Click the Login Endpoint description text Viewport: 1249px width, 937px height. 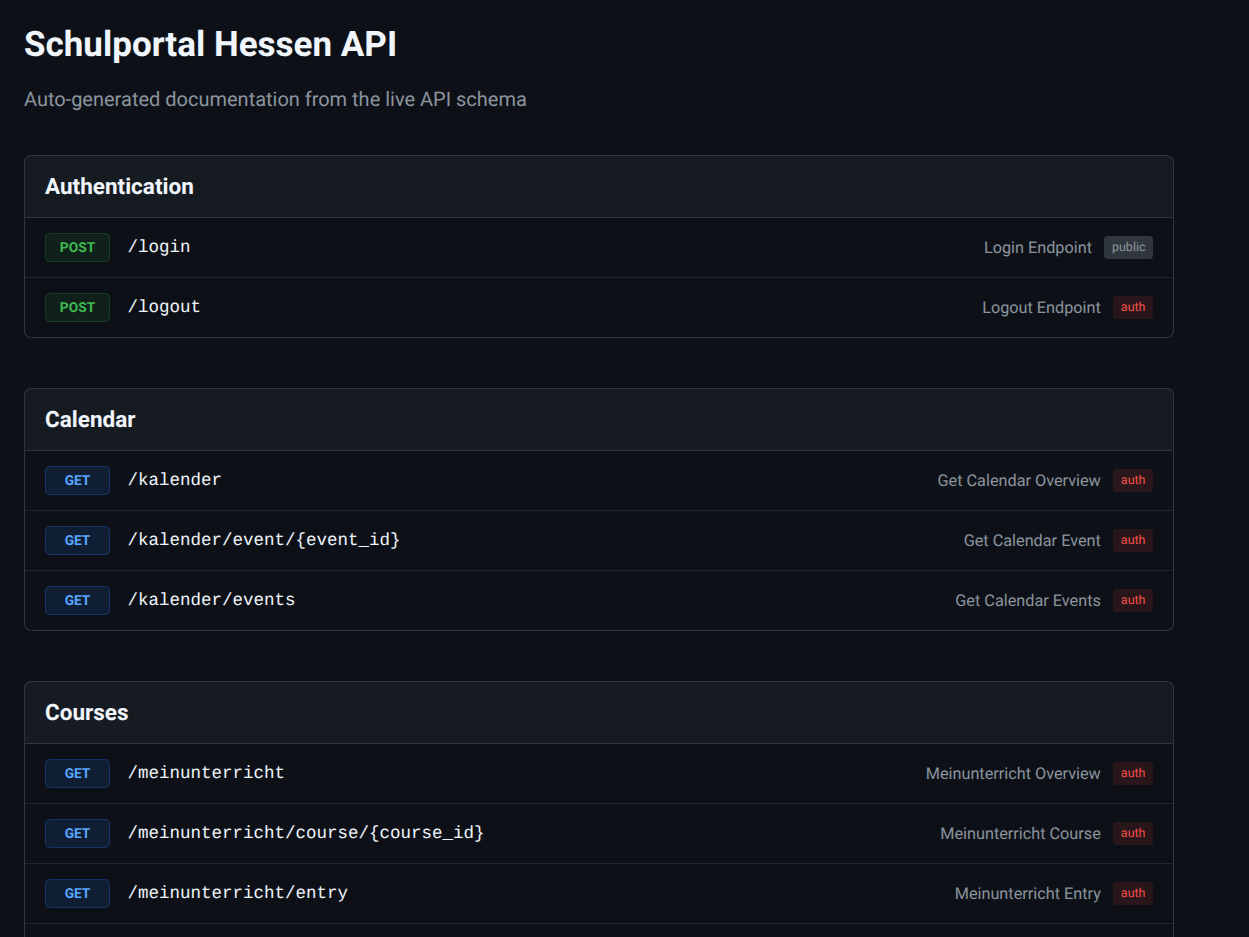tap(1038, 248)
